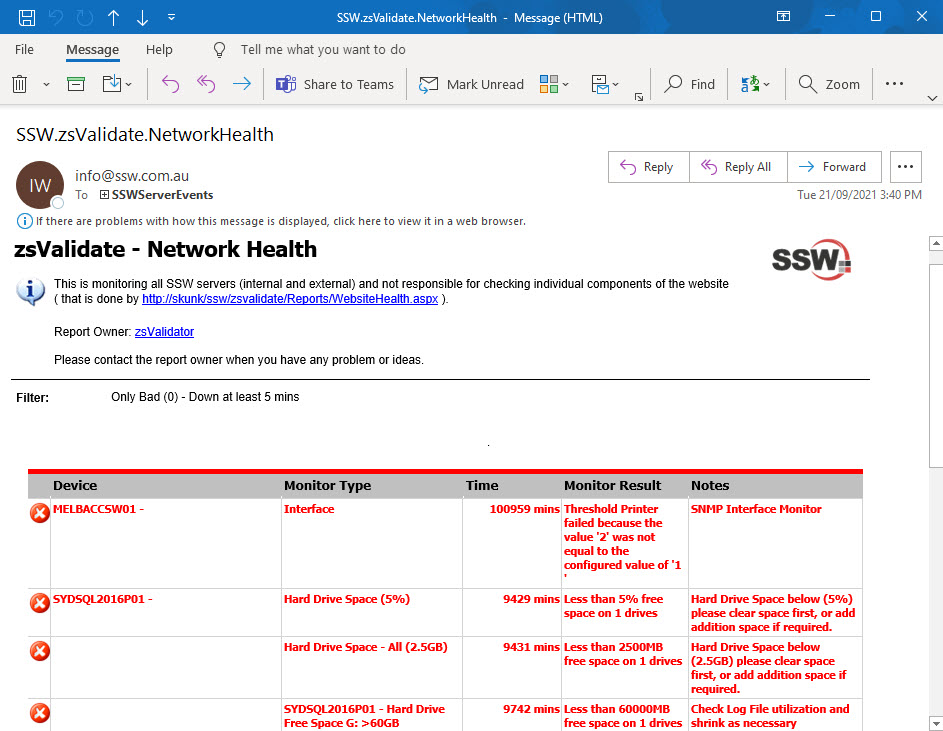Screen dimensions: 943x731
Task: Click the Find magnifier button
Action: click(690, 85)
